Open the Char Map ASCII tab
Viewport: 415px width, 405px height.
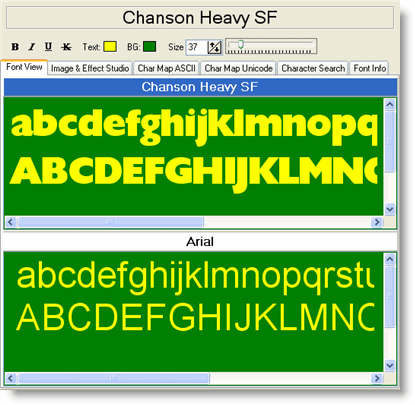[x=166, y=68]
